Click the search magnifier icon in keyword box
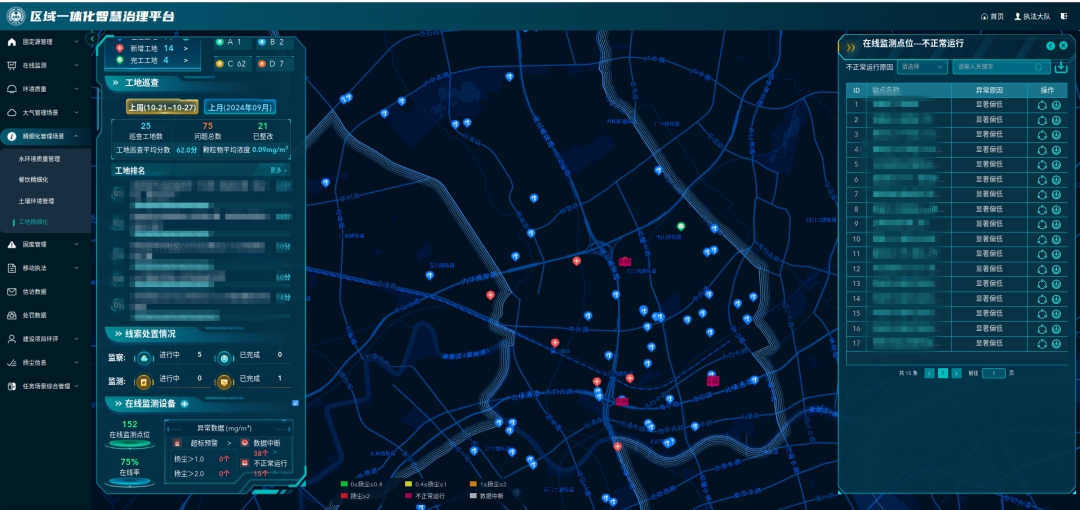1080x510 pixels. (1039, 67)
